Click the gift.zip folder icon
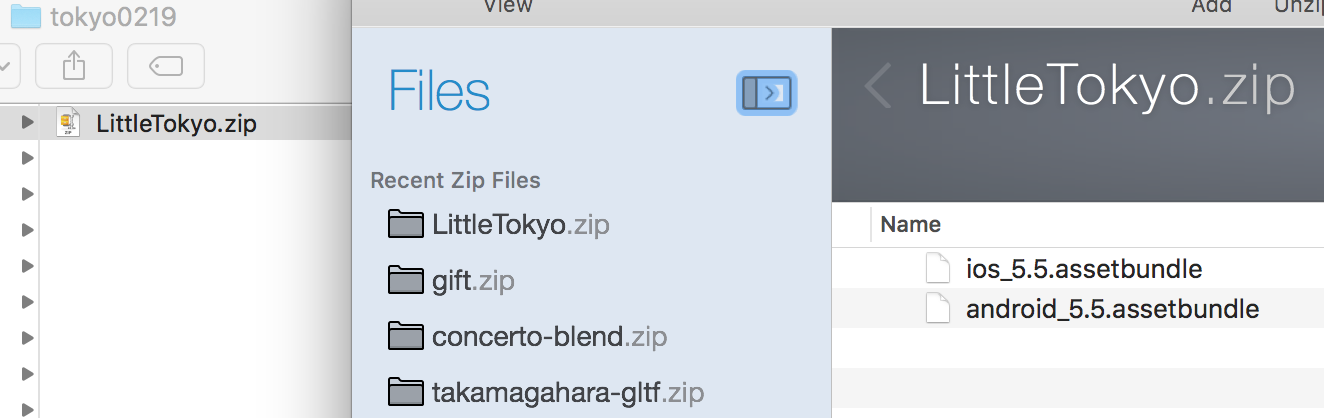Image resolution: width=1324 pixels, height=418 pixels. [405, 280]
